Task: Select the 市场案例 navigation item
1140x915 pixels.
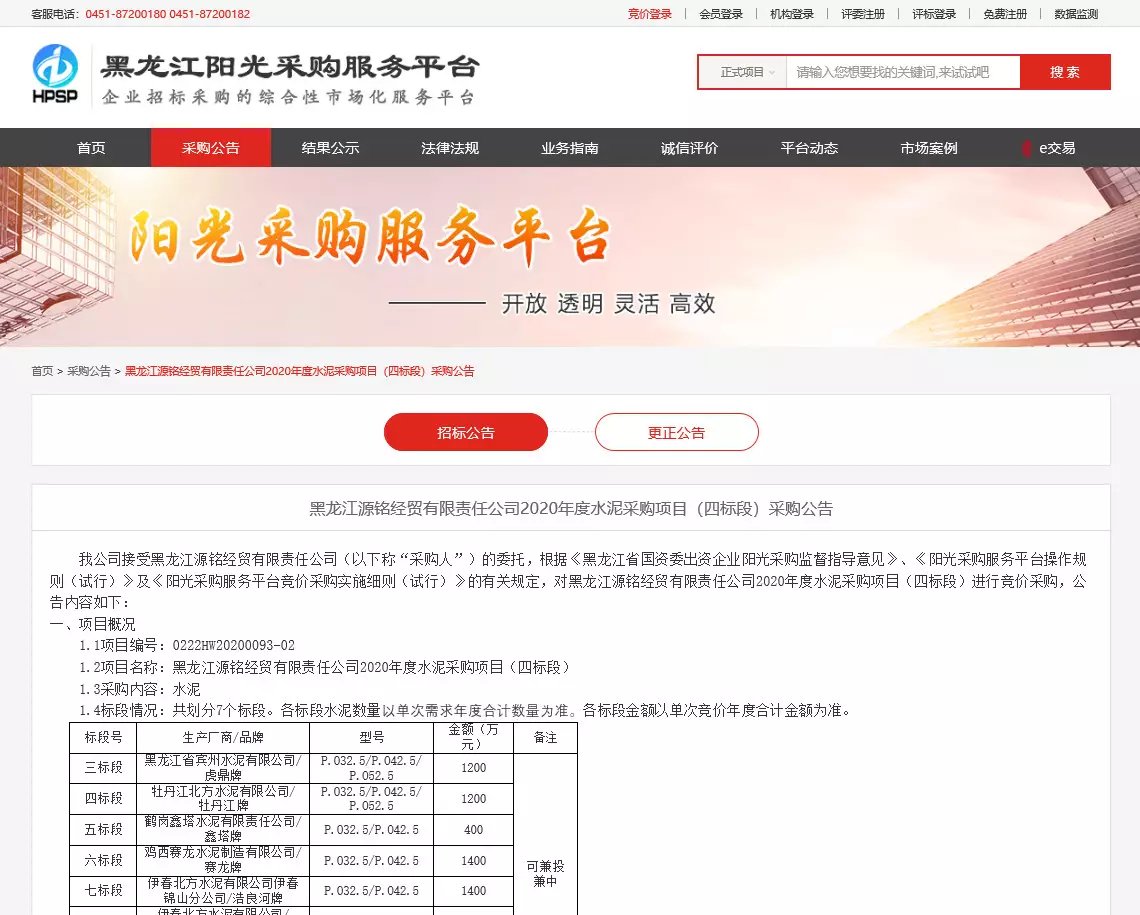Action: pos(928,148)
